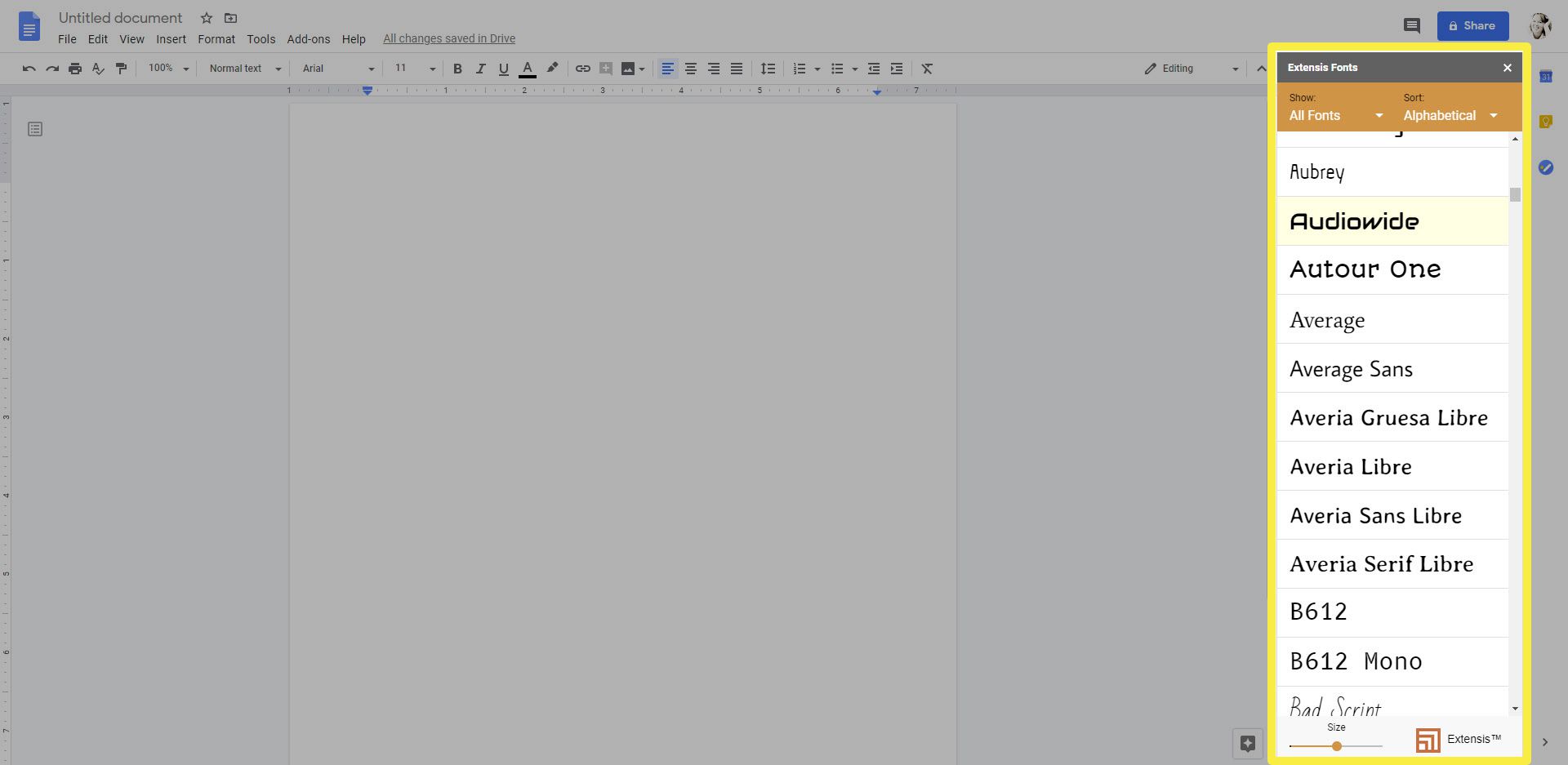Apply the Average Sans font
The height and width of the screenshot is (765, 1568).
(x=1392, y=368)
